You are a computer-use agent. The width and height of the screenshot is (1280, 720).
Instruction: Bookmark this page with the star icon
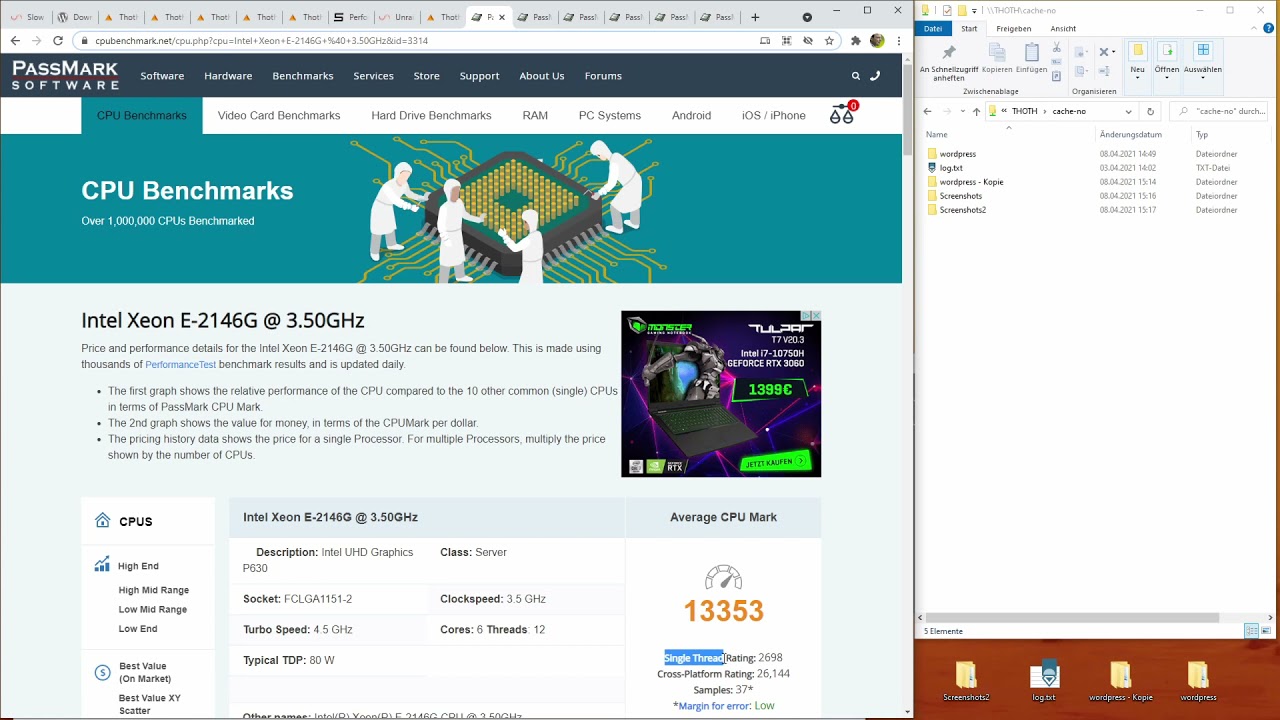pyautogui.click(x=829, y=41)
